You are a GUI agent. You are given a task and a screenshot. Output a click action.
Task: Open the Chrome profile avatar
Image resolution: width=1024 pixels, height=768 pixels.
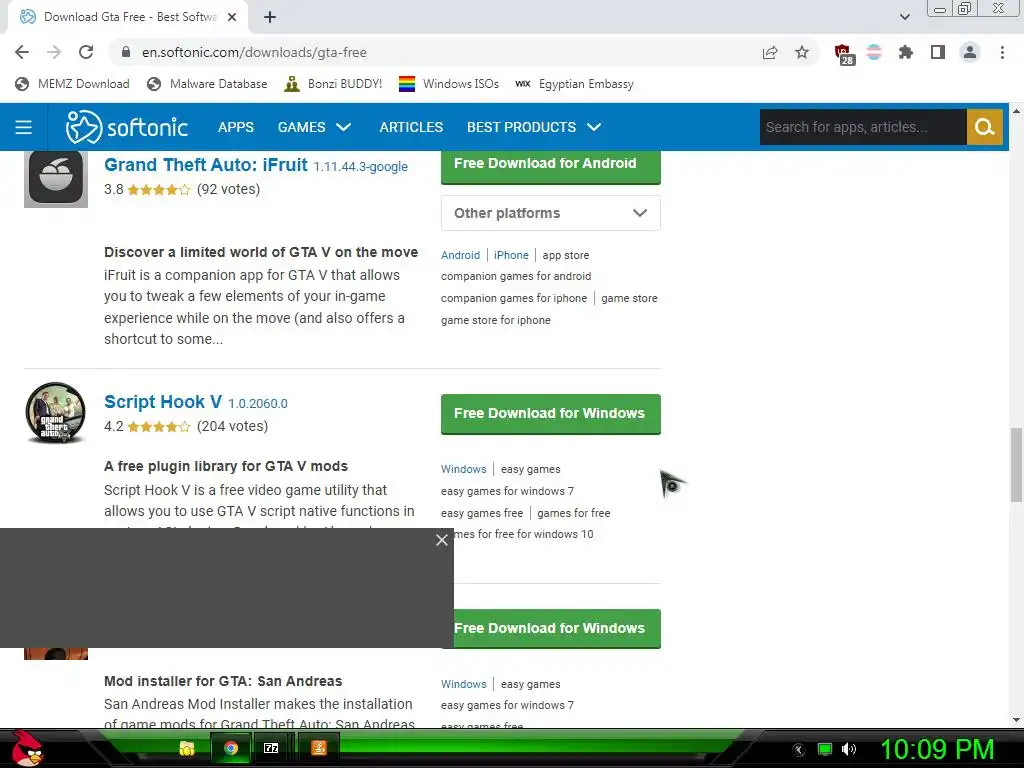coord(970,52)
